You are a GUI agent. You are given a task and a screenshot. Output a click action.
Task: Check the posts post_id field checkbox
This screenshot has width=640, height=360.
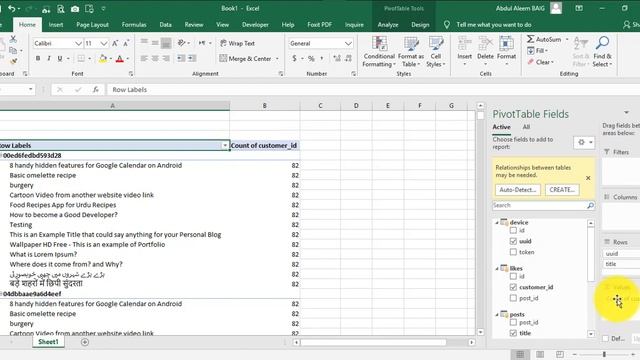pos(513,322)
